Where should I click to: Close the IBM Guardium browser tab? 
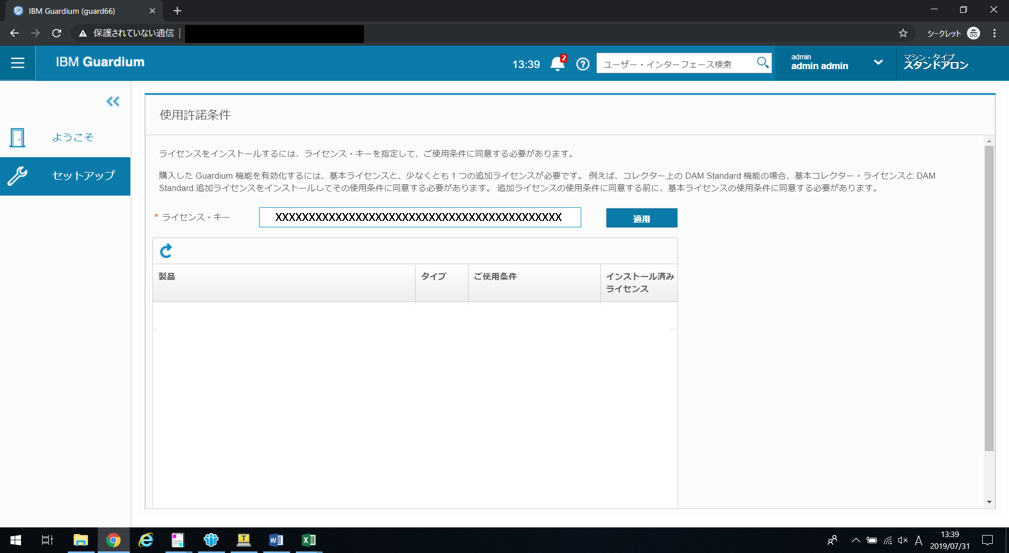click(152, 10)
